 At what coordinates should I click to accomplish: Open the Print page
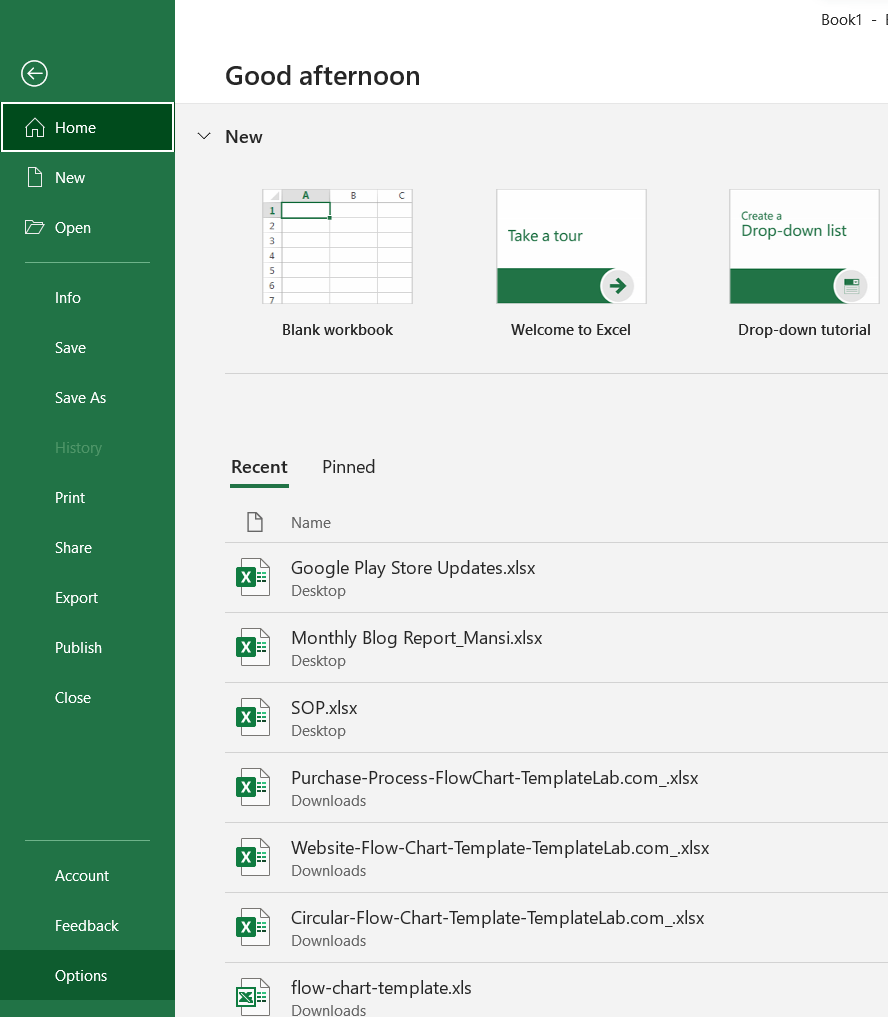click(69, 497)
